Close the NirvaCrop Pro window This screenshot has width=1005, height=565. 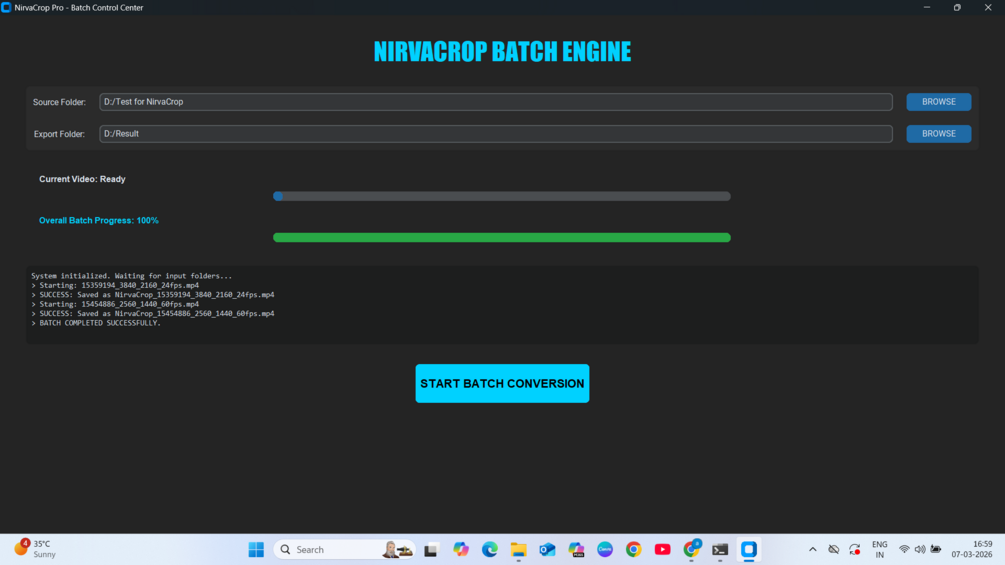click(988, 8)
